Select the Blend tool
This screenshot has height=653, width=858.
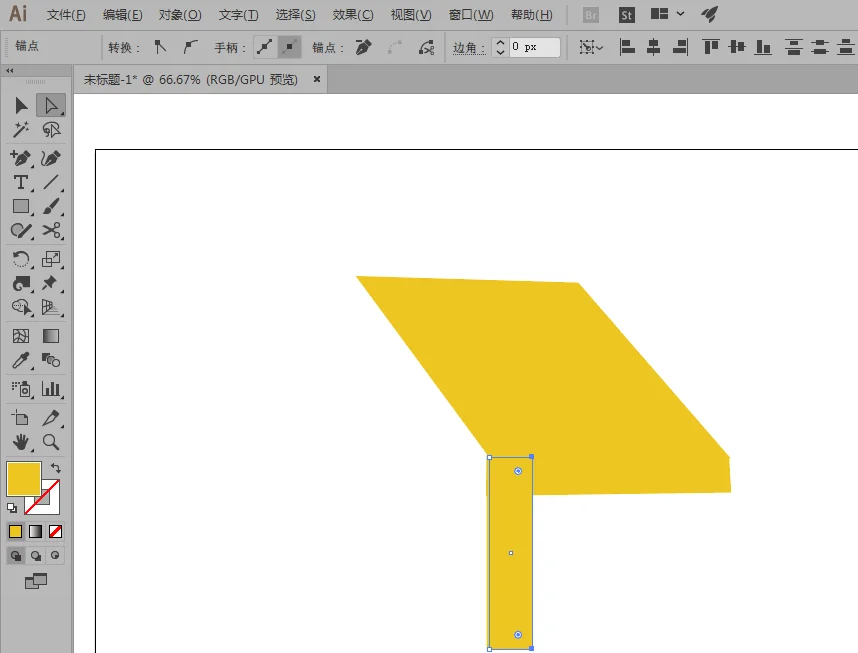(x=51, y=360)
